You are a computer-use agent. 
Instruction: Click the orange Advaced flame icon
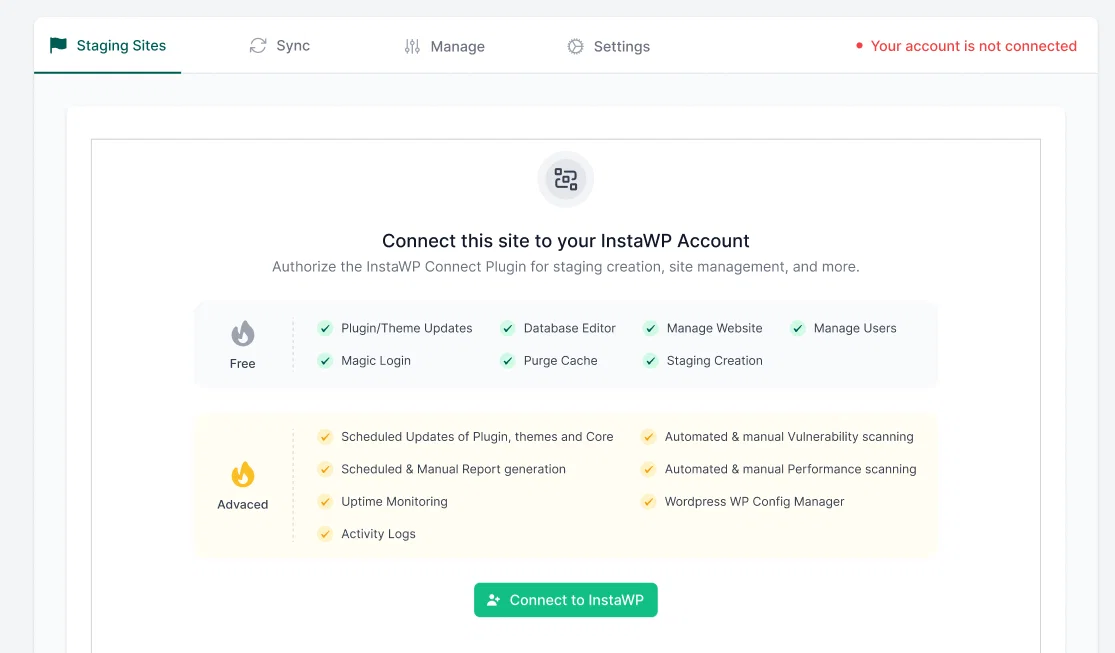point(242,474)
